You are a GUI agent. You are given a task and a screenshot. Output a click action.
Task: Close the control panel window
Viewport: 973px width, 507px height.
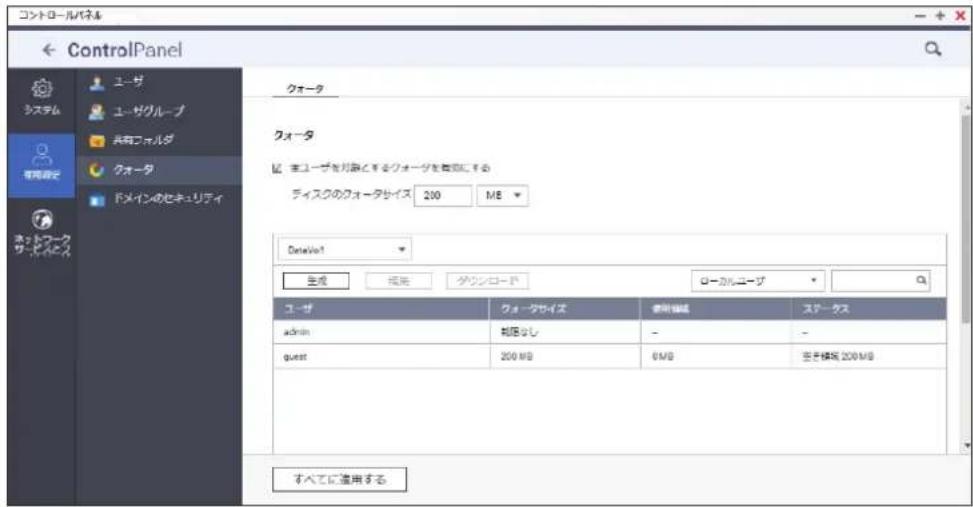pos(959,16)
